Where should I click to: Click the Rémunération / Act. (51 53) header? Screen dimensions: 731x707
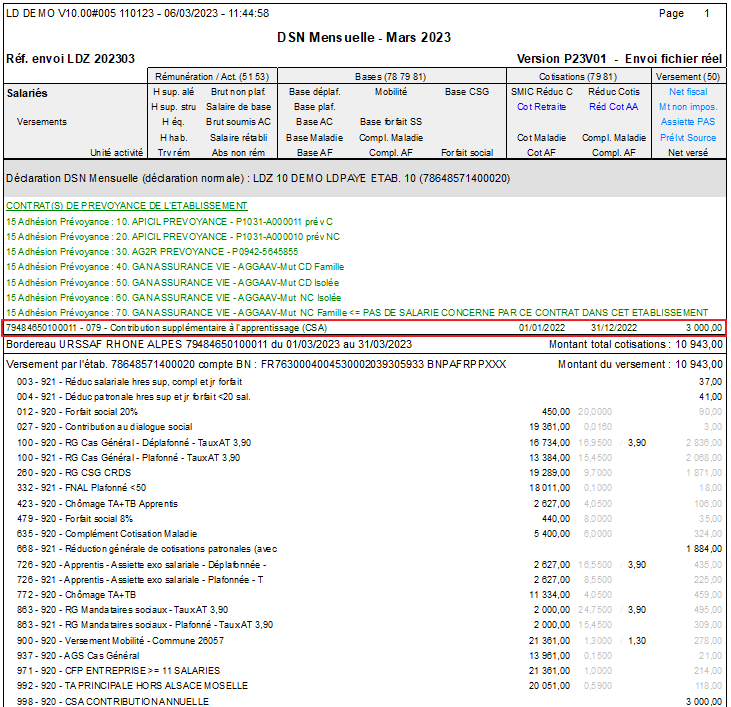(x=211, y=76)
